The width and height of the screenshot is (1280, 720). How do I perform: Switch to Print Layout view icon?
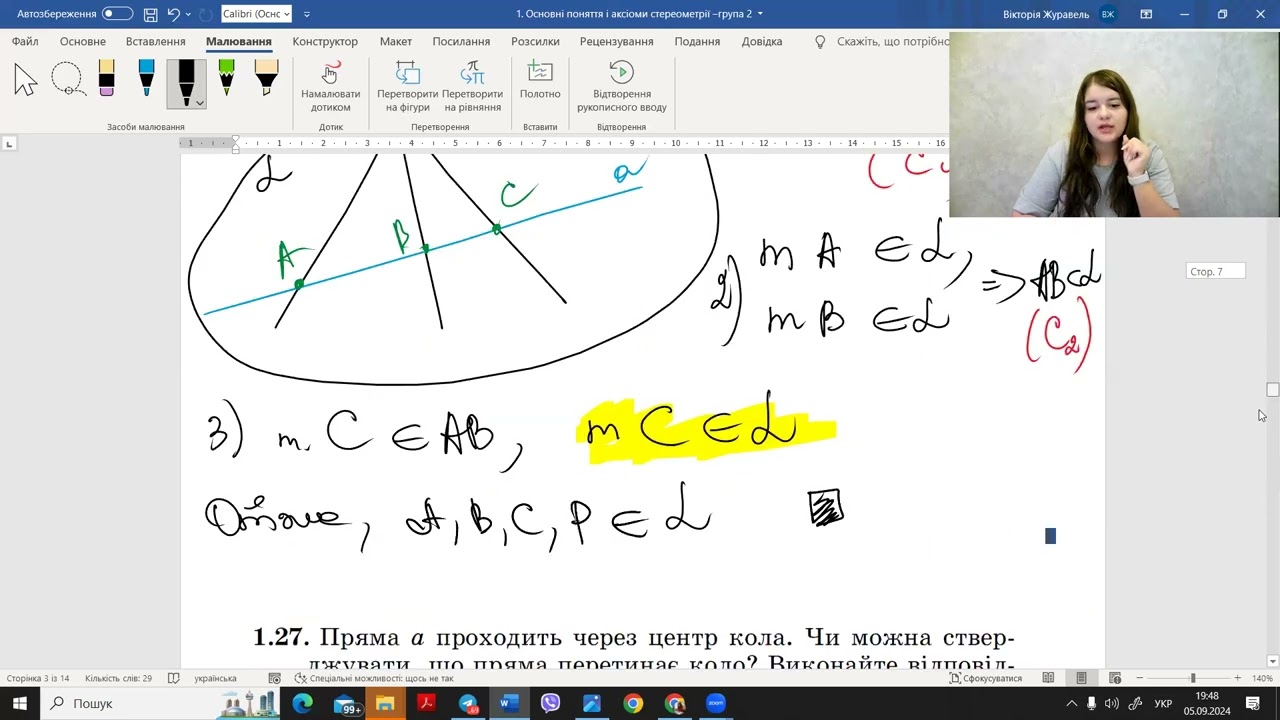click(1081, 678)
